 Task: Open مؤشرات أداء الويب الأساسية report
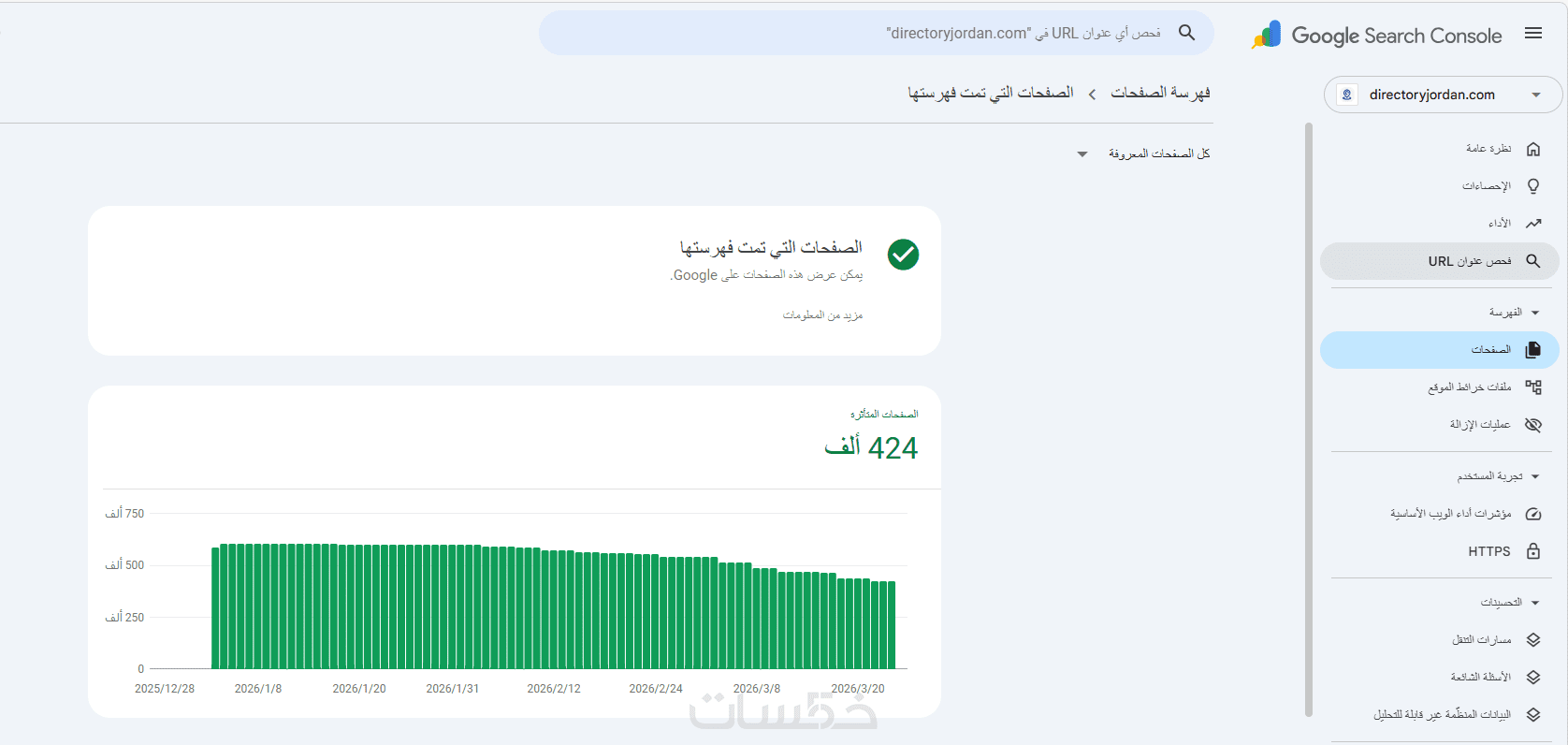tap(1439, 514)
